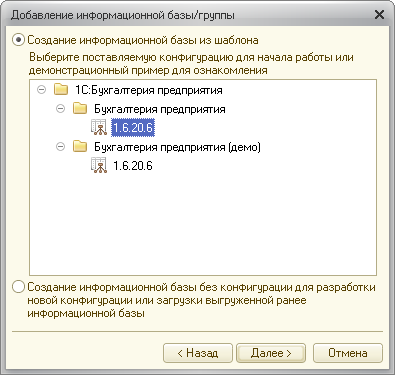Image resolution: width=395 pixels, height=375 pixels.
Task: Select the 1.6.20.6 version under демо
Action: coord(133,165)
